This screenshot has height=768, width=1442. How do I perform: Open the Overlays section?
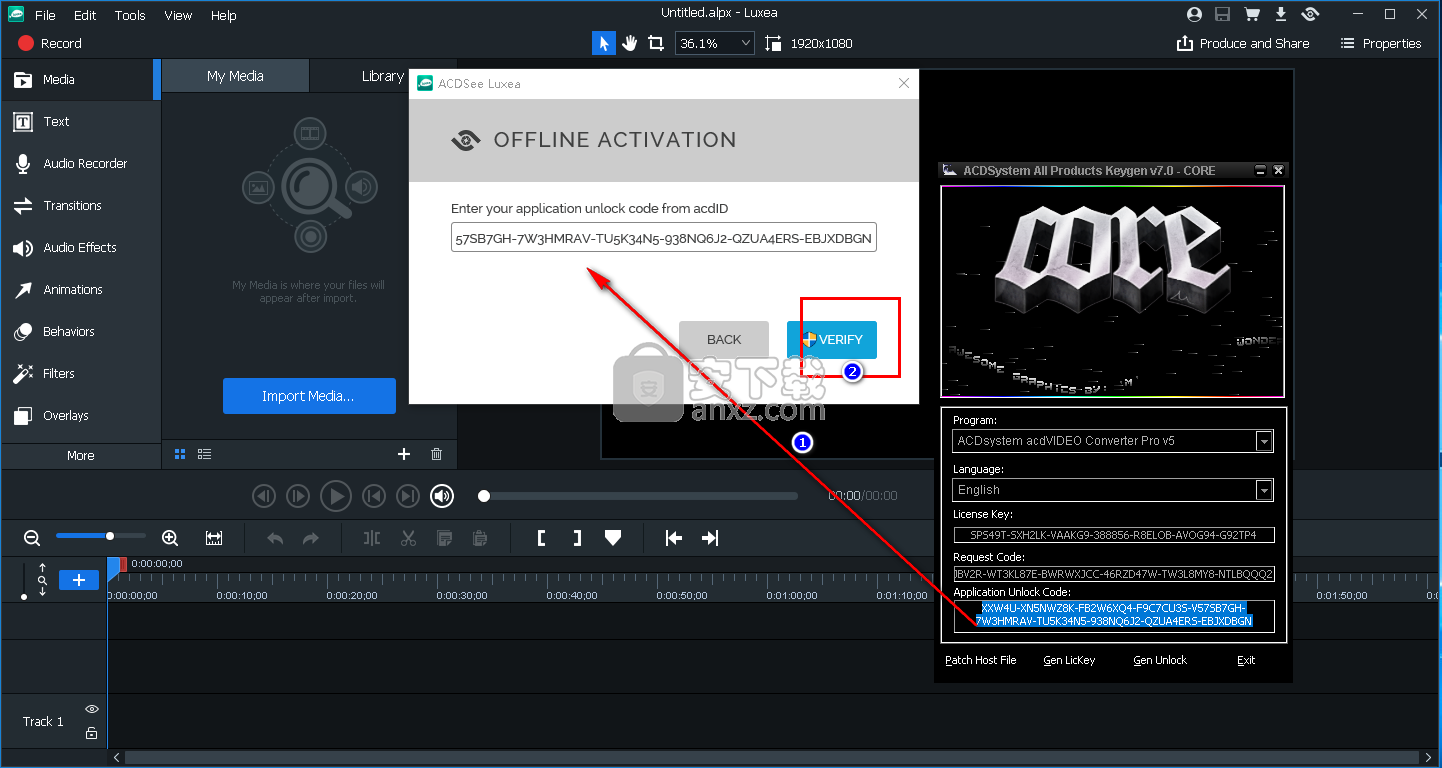coord(80,415)
